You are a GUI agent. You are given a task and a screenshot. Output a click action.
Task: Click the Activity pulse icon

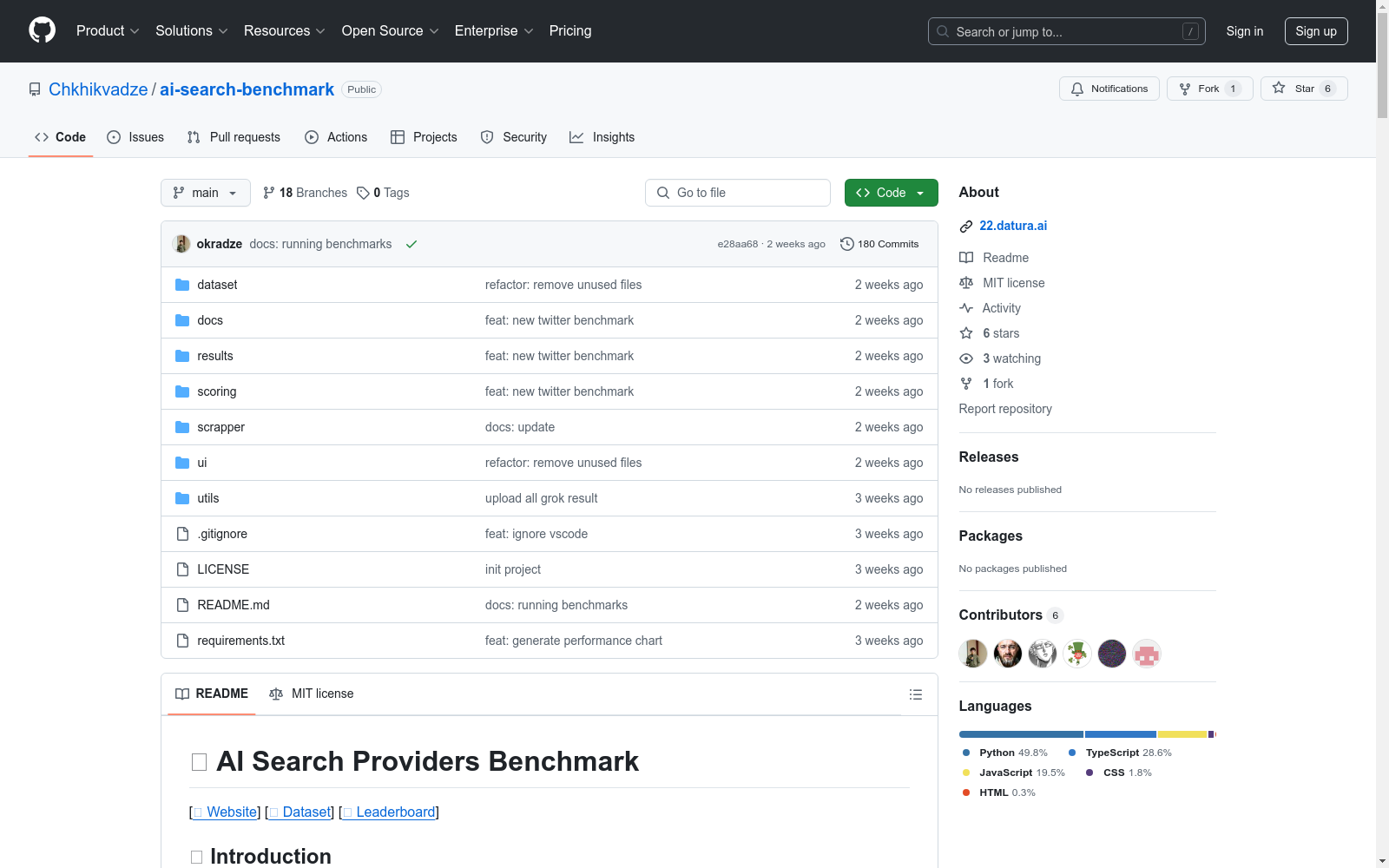[966, 308]
